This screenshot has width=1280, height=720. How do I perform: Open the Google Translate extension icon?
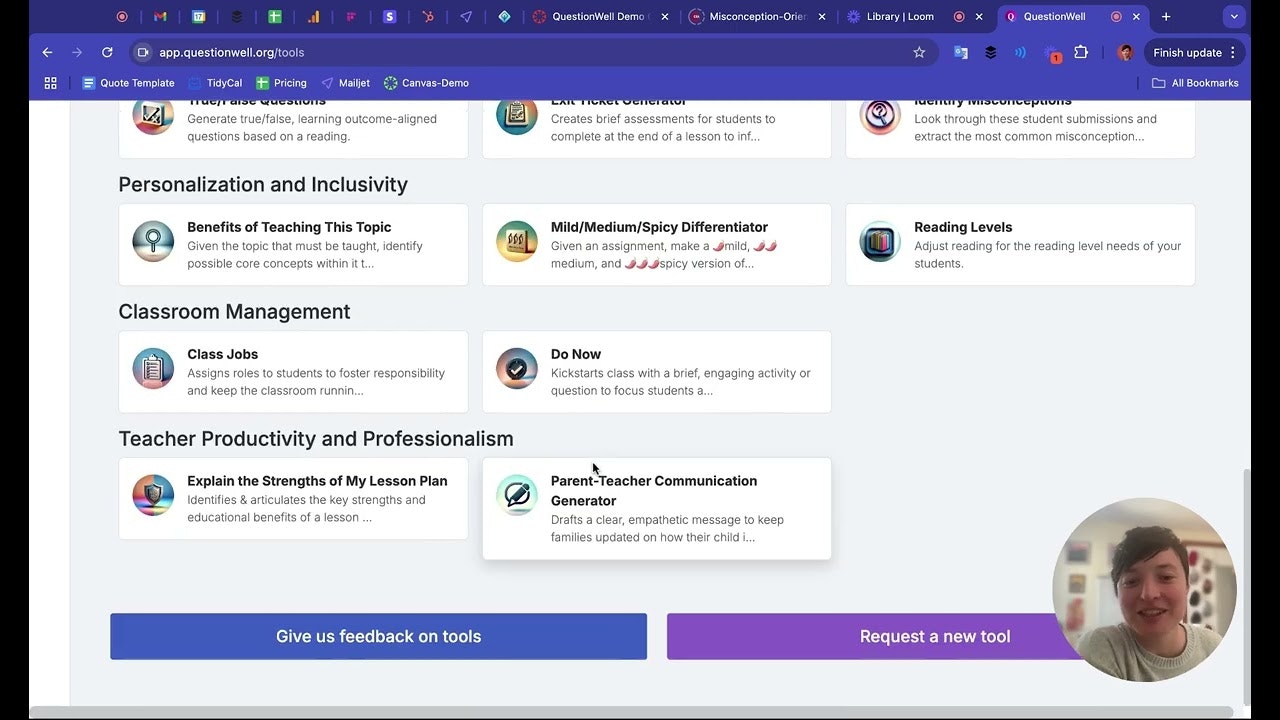(961, 52)
